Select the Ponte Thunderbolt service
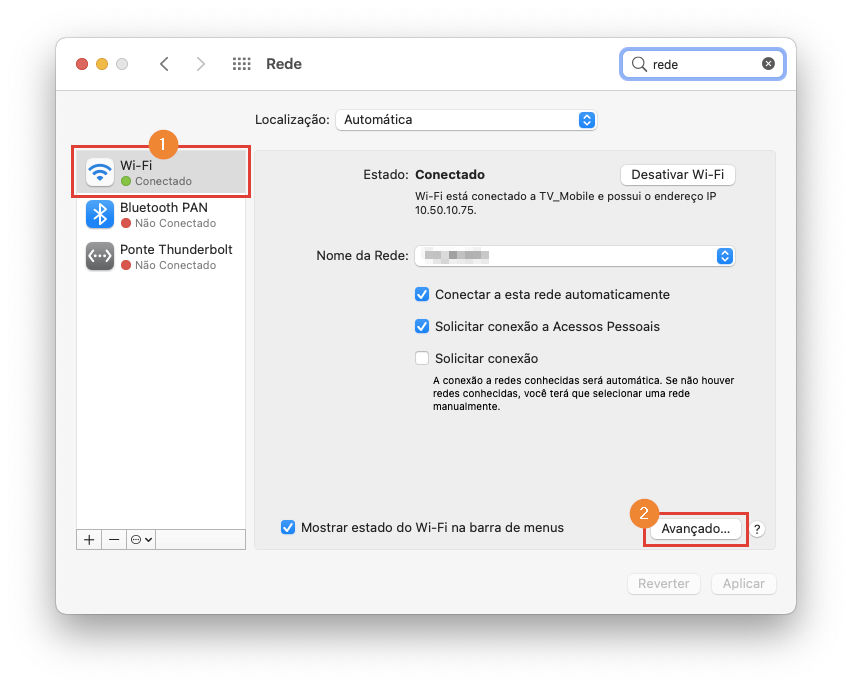852x688 pixels. 161,257
